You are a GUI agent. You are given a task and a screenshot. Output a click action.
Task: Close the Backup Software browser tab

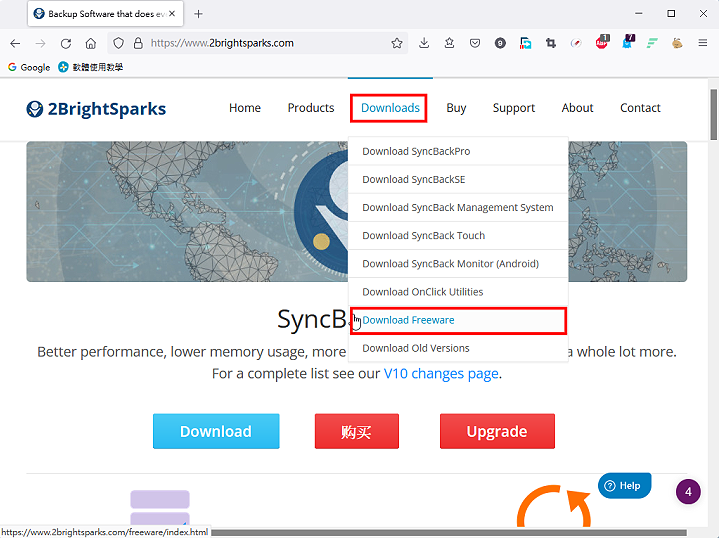[x=172, y=14]
